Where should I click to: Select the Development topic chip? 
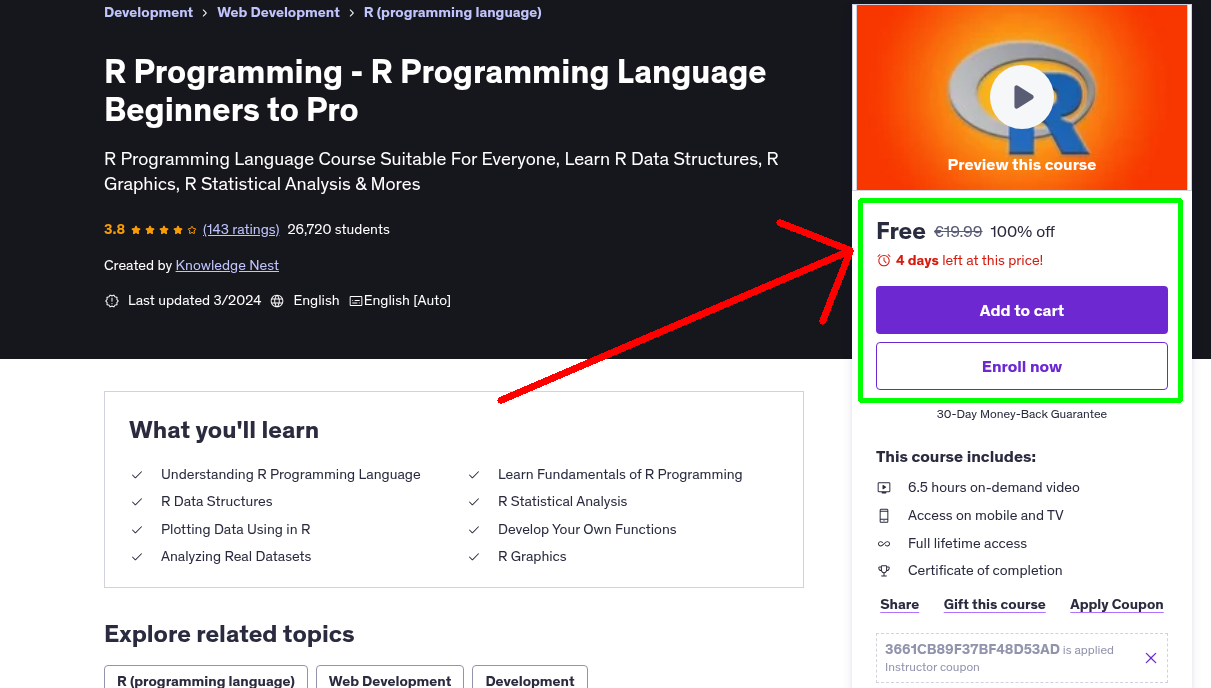point(530,681)
